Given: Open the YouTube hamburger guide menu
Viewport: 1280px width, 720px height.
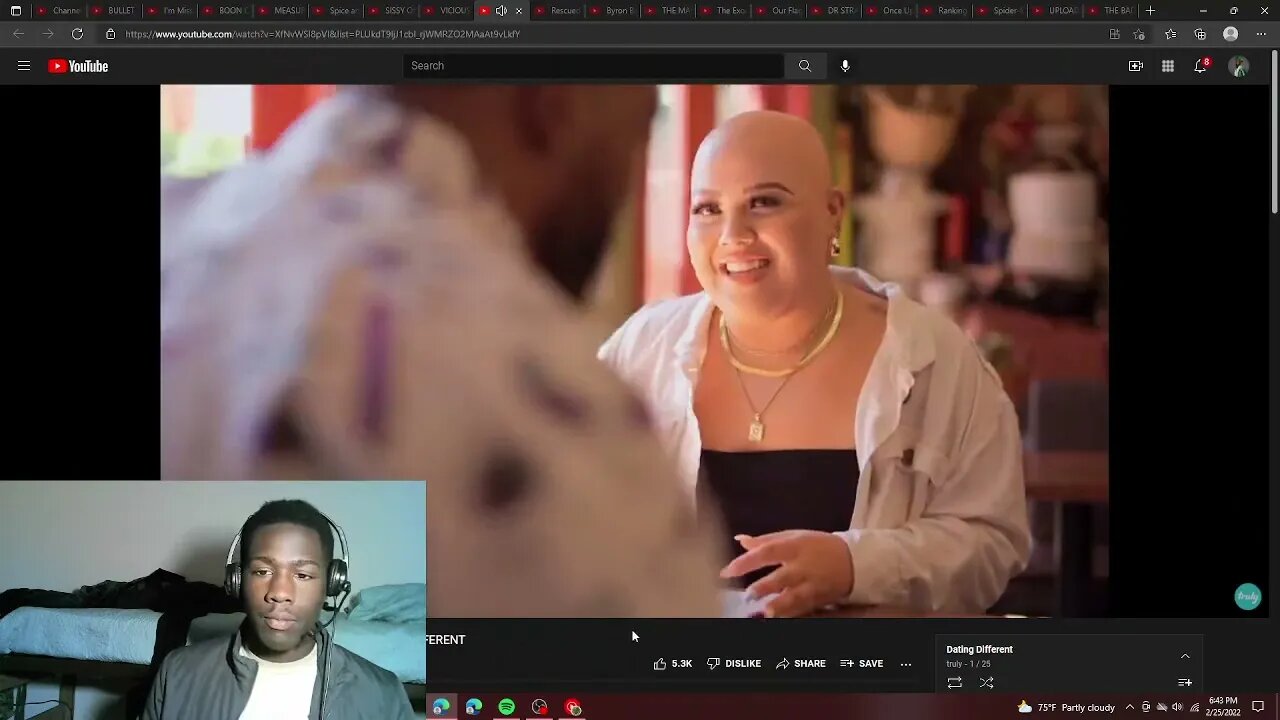Looking at the screenshot, I should point(24,66).
